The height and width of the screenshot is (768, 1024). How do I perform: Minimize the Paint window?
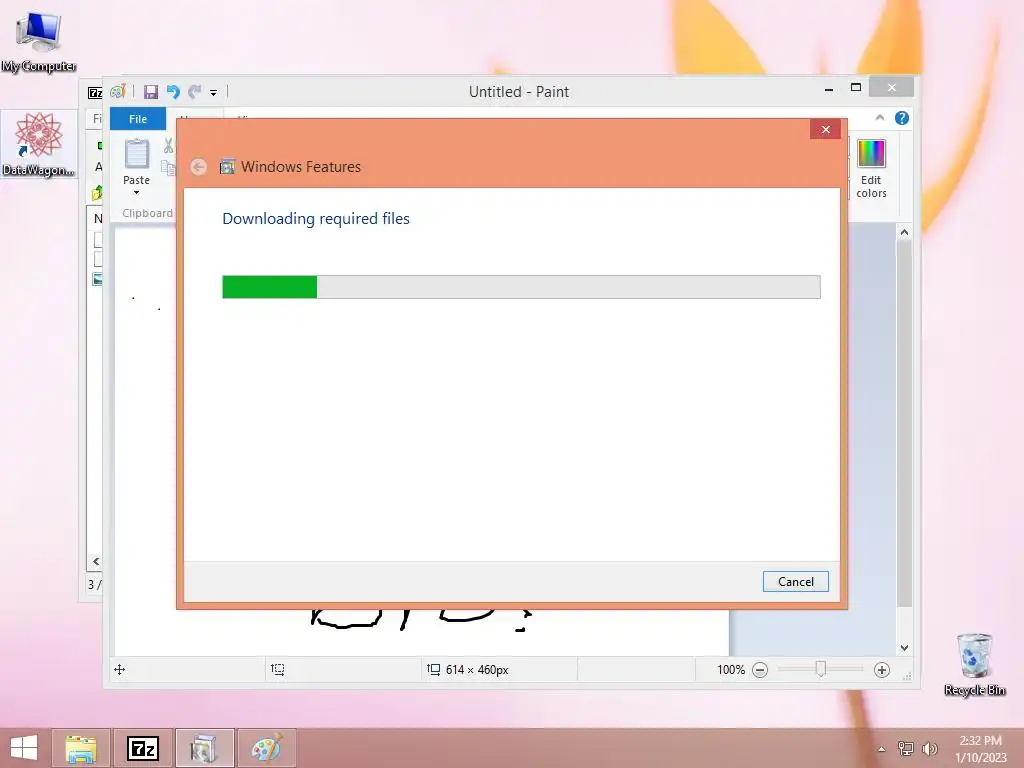[829, 89]
